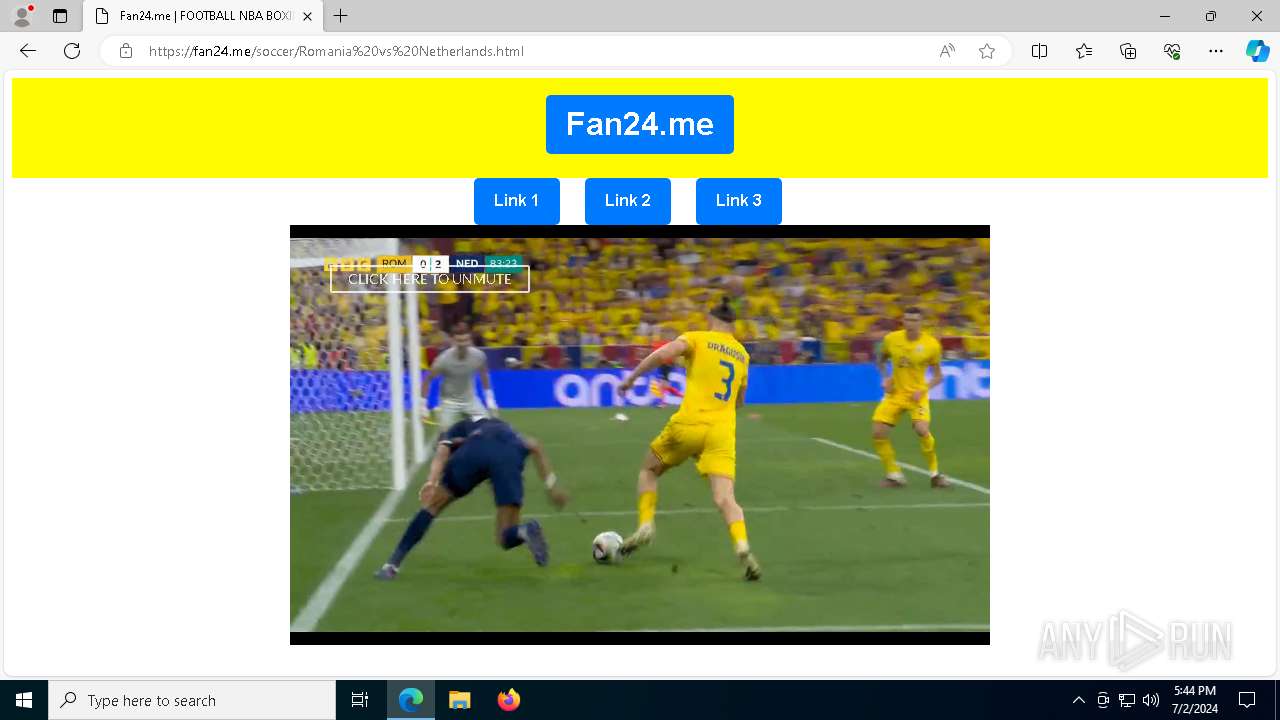Open Settings and more menu
The image size is (1280, 720).
tap(1216, 51)
